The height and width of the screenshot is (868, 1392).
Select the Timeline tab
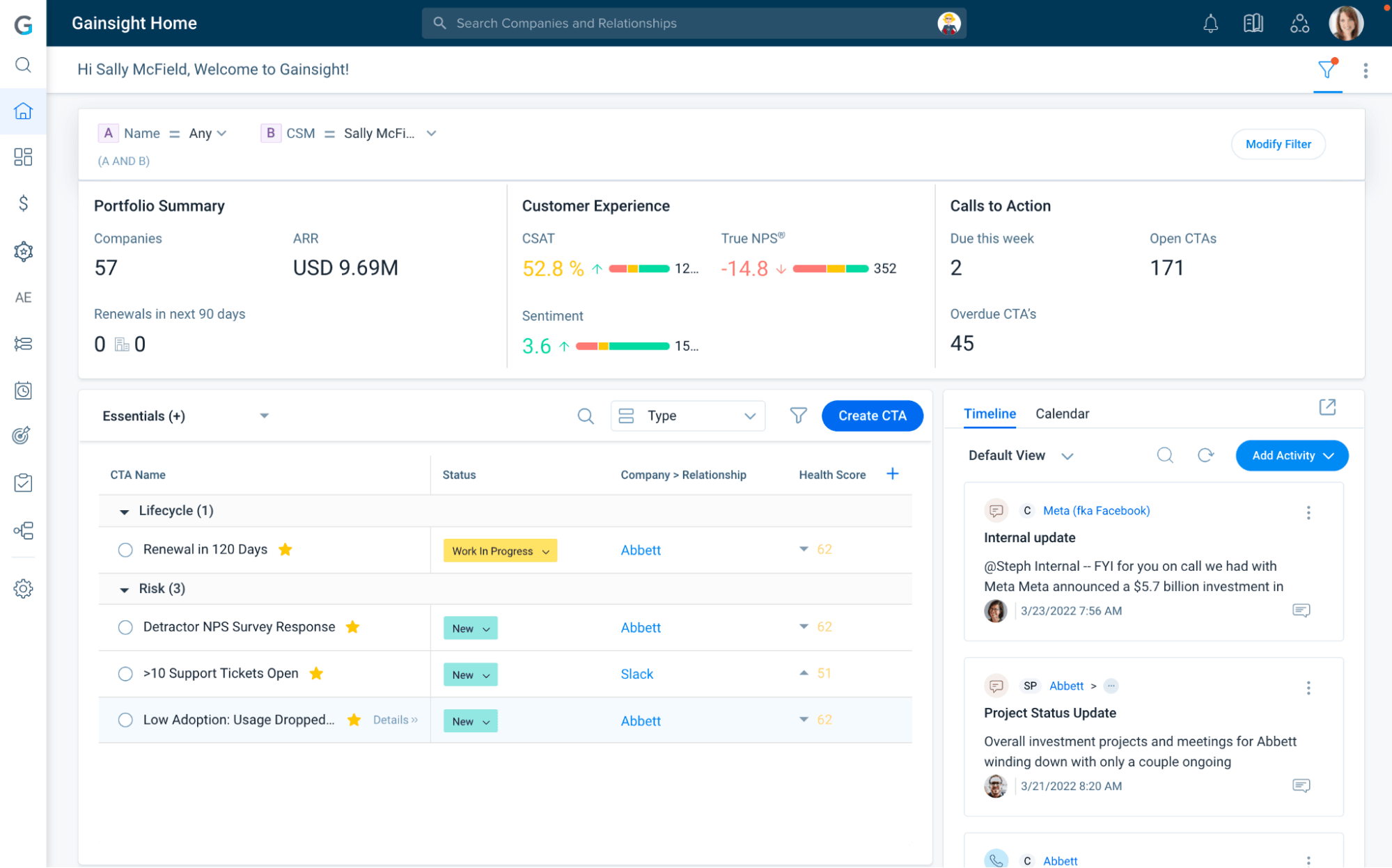point(989,413)
